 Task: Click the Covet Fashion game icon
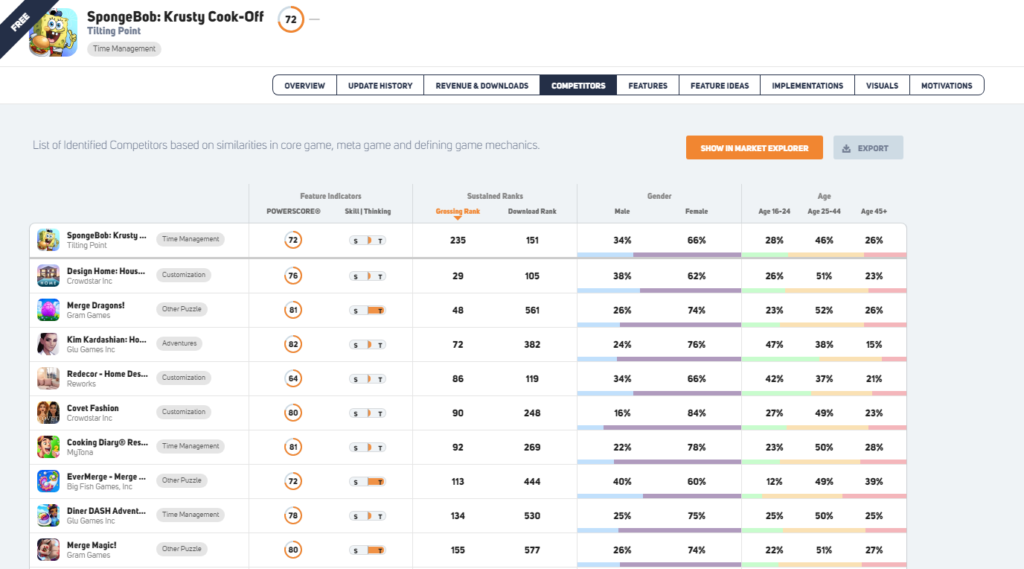click(48, 413)
